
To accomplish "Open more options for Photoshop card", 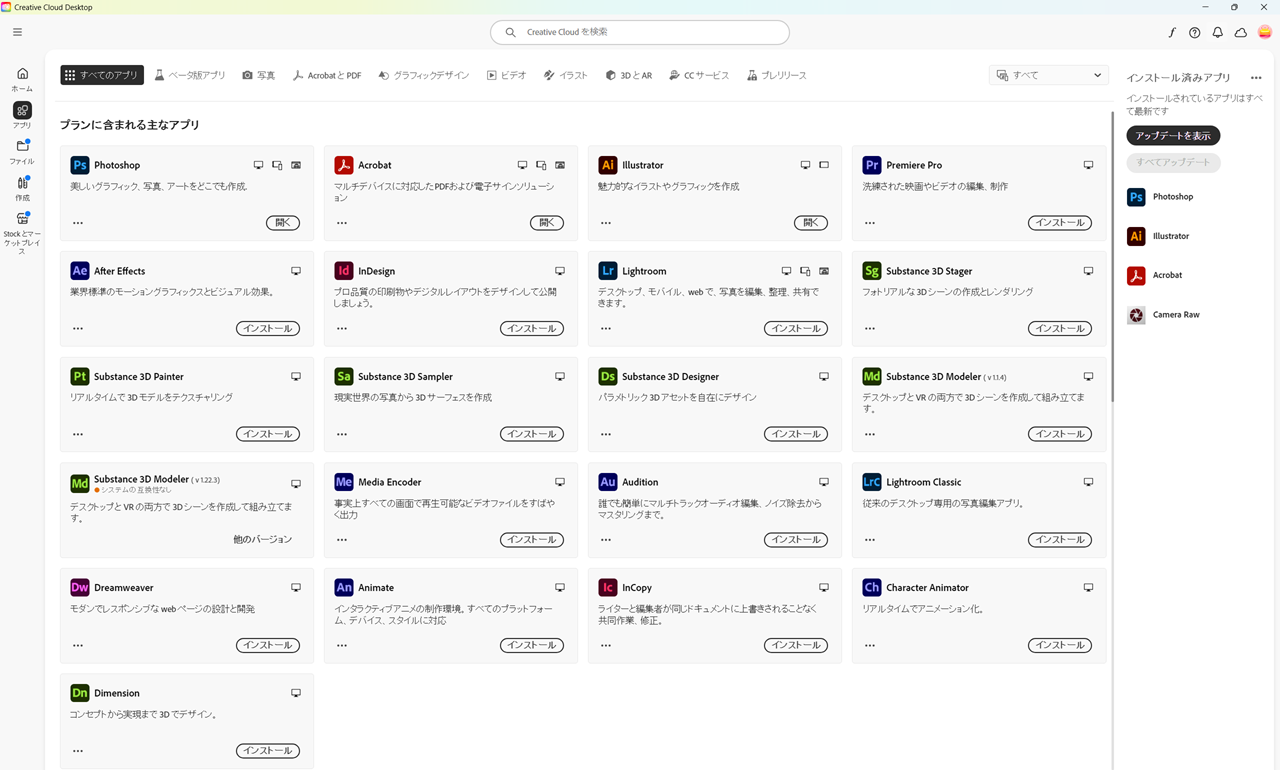I will (78, 223).
